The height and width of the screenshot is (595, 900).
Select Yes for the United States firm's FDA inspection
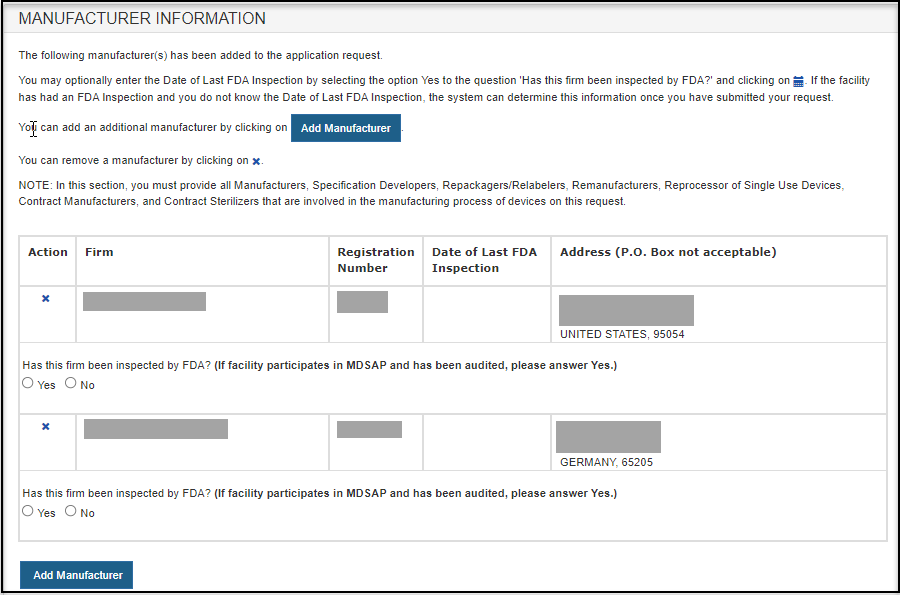pyautogui.click(x=28, y=383)
